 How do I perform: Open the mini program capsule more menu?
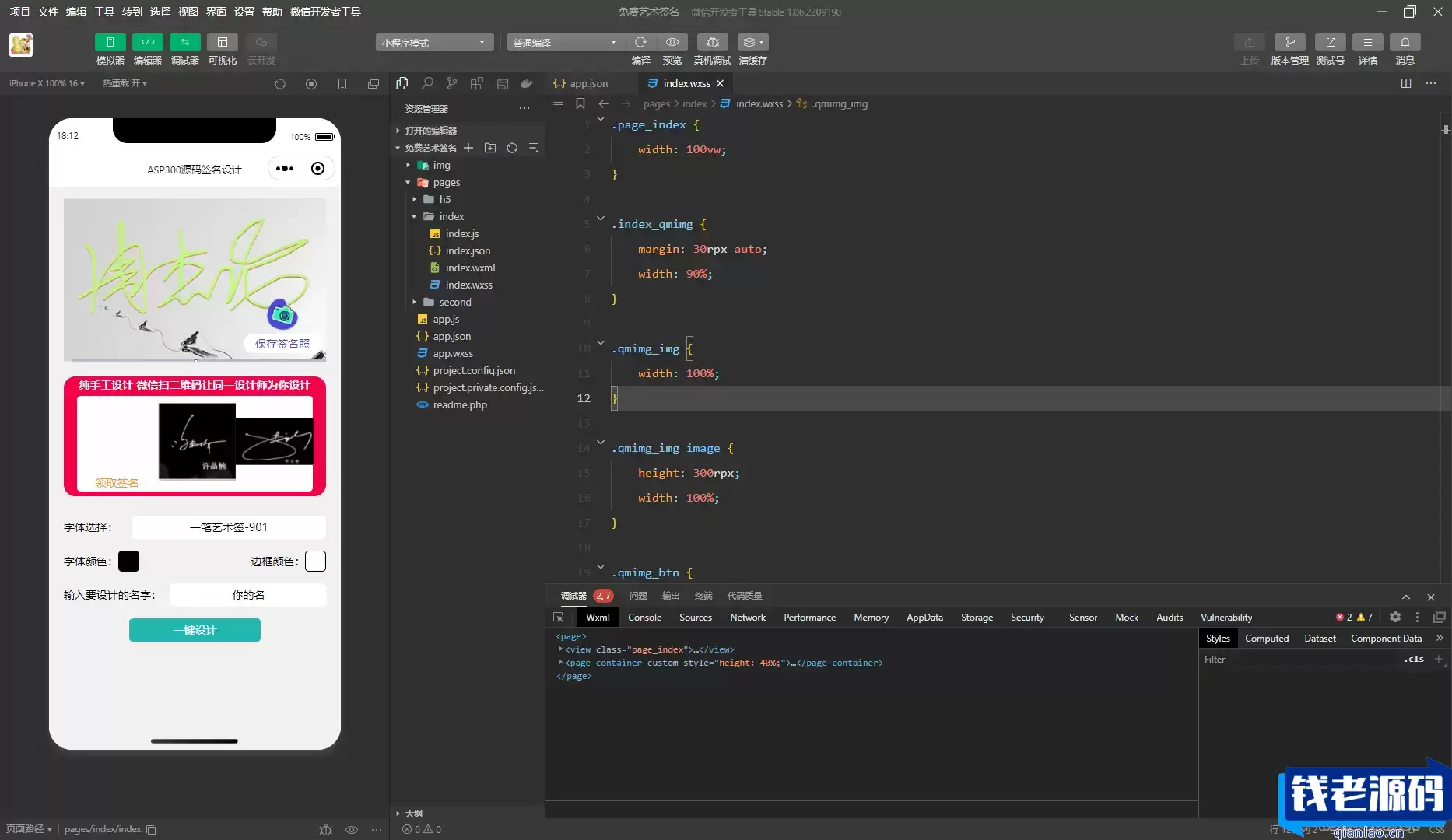pyautogui.click(x=285, y=169)
